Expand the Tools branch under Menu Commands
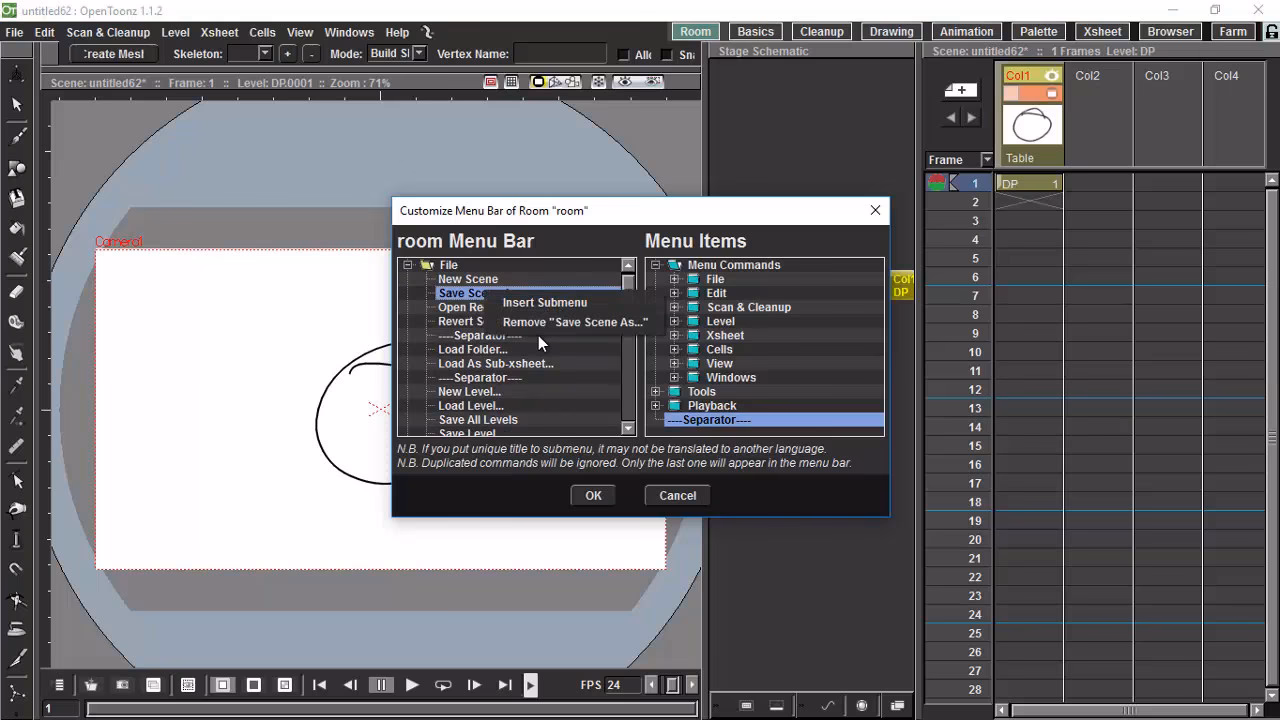1280x720 pixels. (656, 391)
